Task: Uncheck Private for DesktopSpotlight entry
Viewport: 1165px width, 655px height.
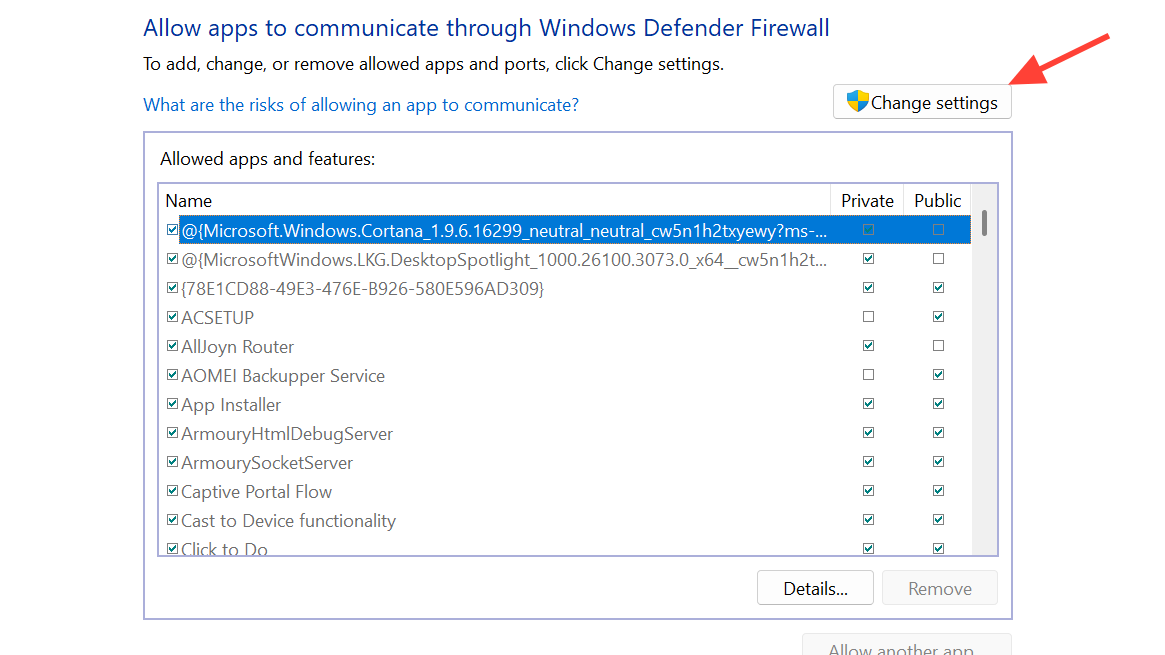Action: (868, 259)
